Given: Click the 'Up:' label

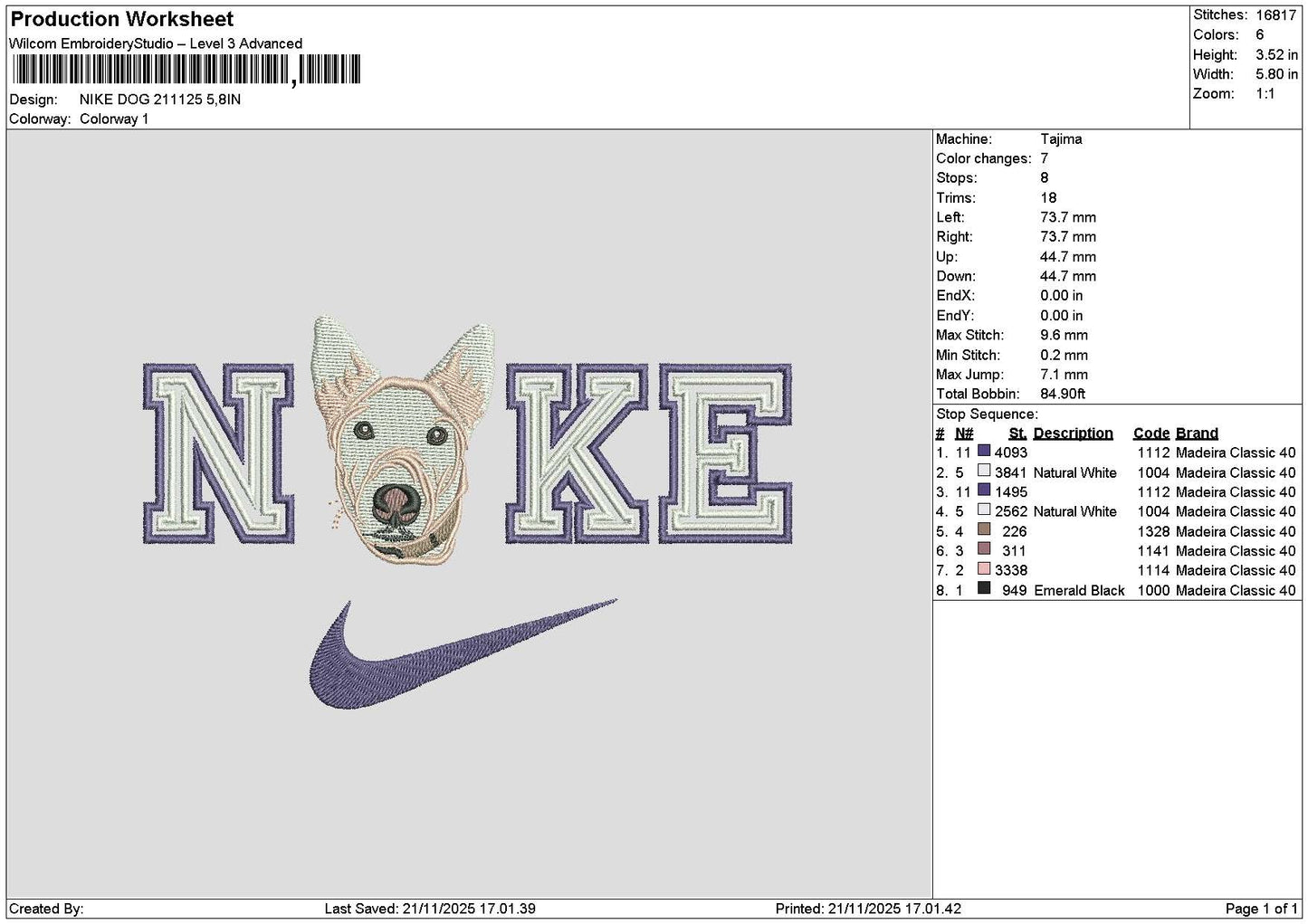Looking at the screenshot, I should [x=947, y=257].
